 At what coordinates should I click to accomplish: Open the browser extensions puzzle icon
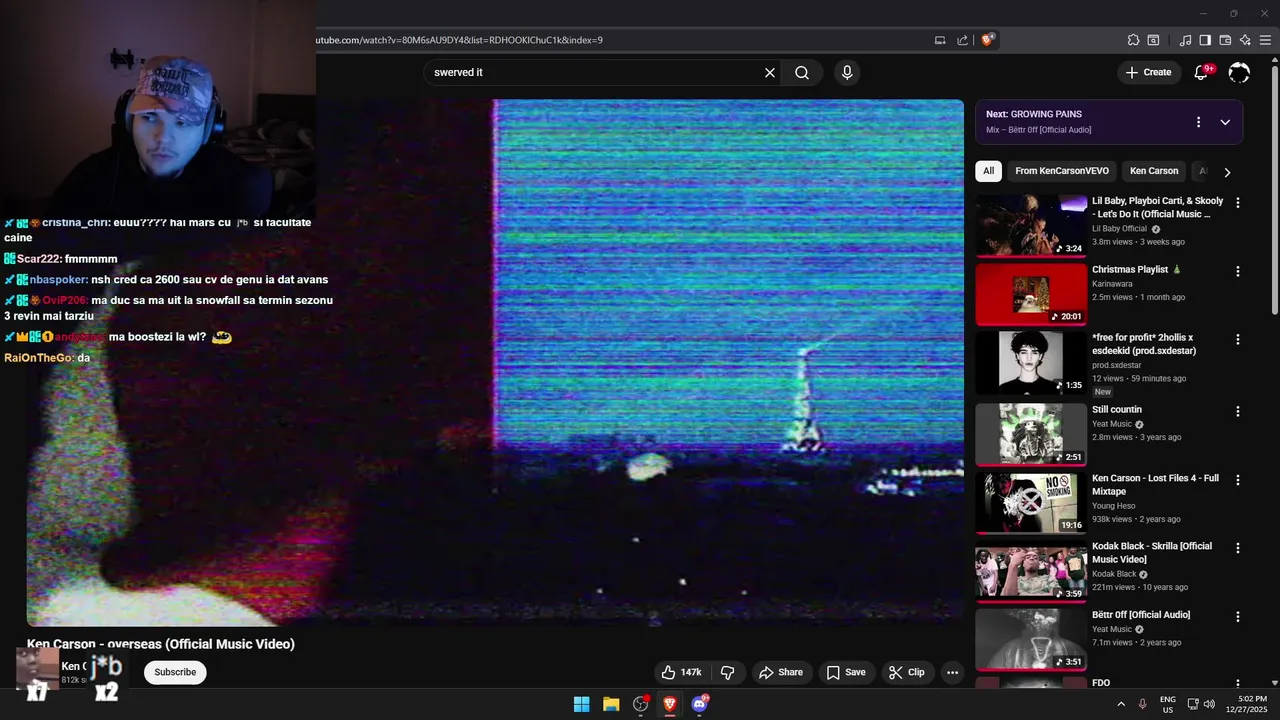[1133, 40]
